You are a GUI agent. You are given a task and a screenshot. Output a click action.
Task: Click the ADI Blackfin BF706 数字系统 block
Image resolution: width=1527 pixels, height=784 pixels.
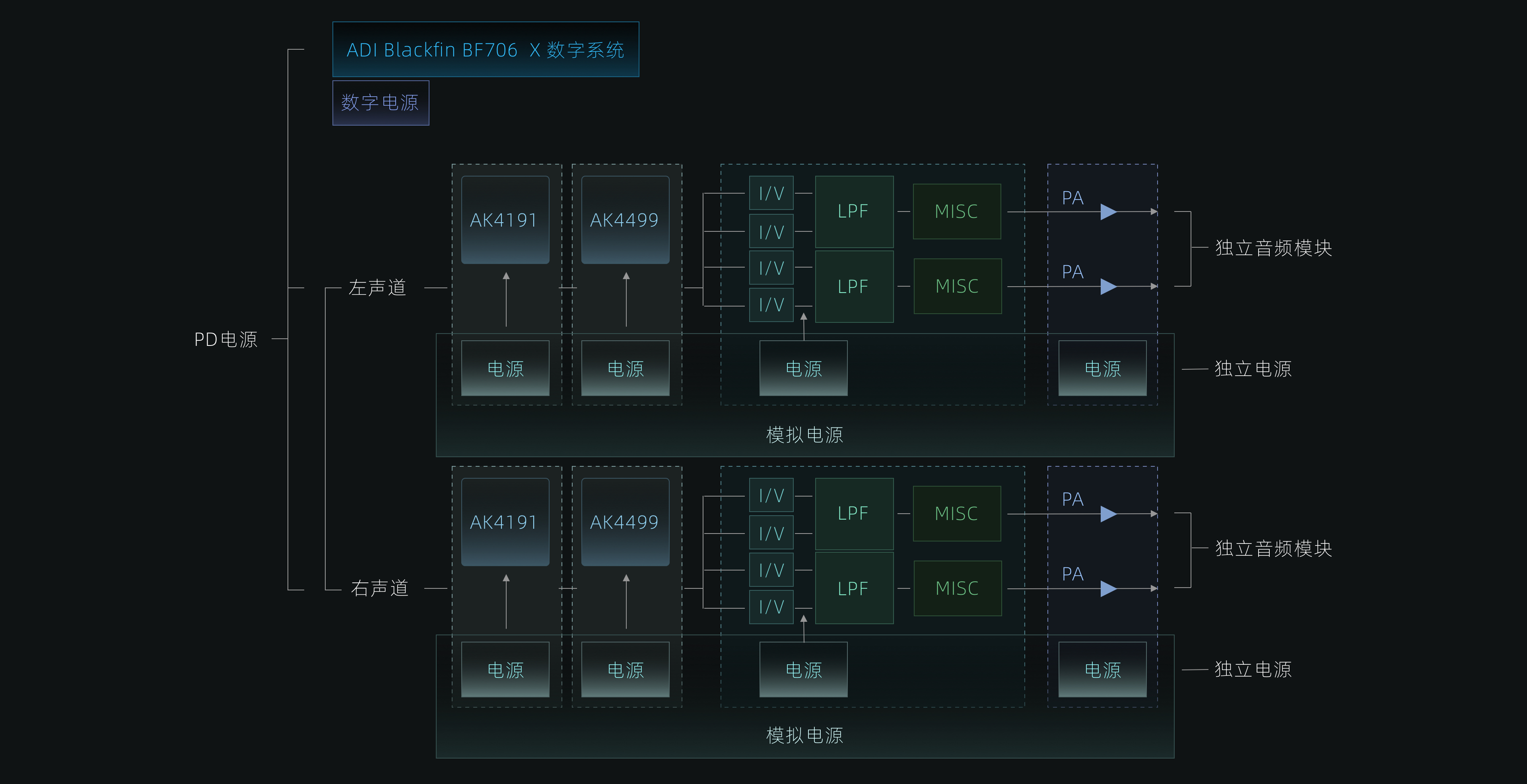[x=485, y=50]
